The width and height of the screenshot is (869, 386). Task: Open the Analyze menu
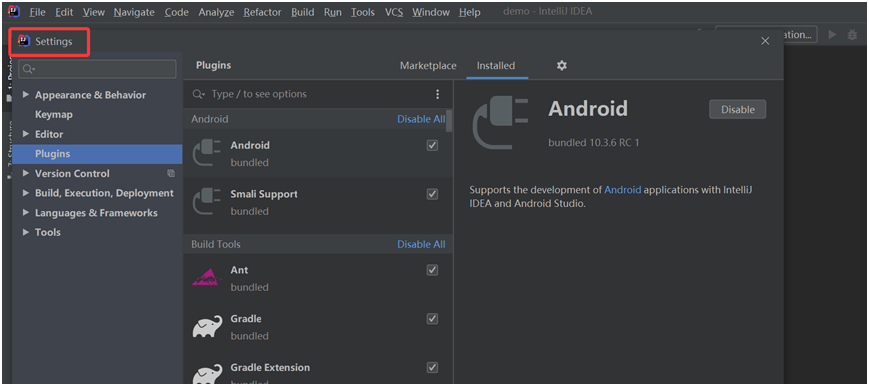coord(216,12)
